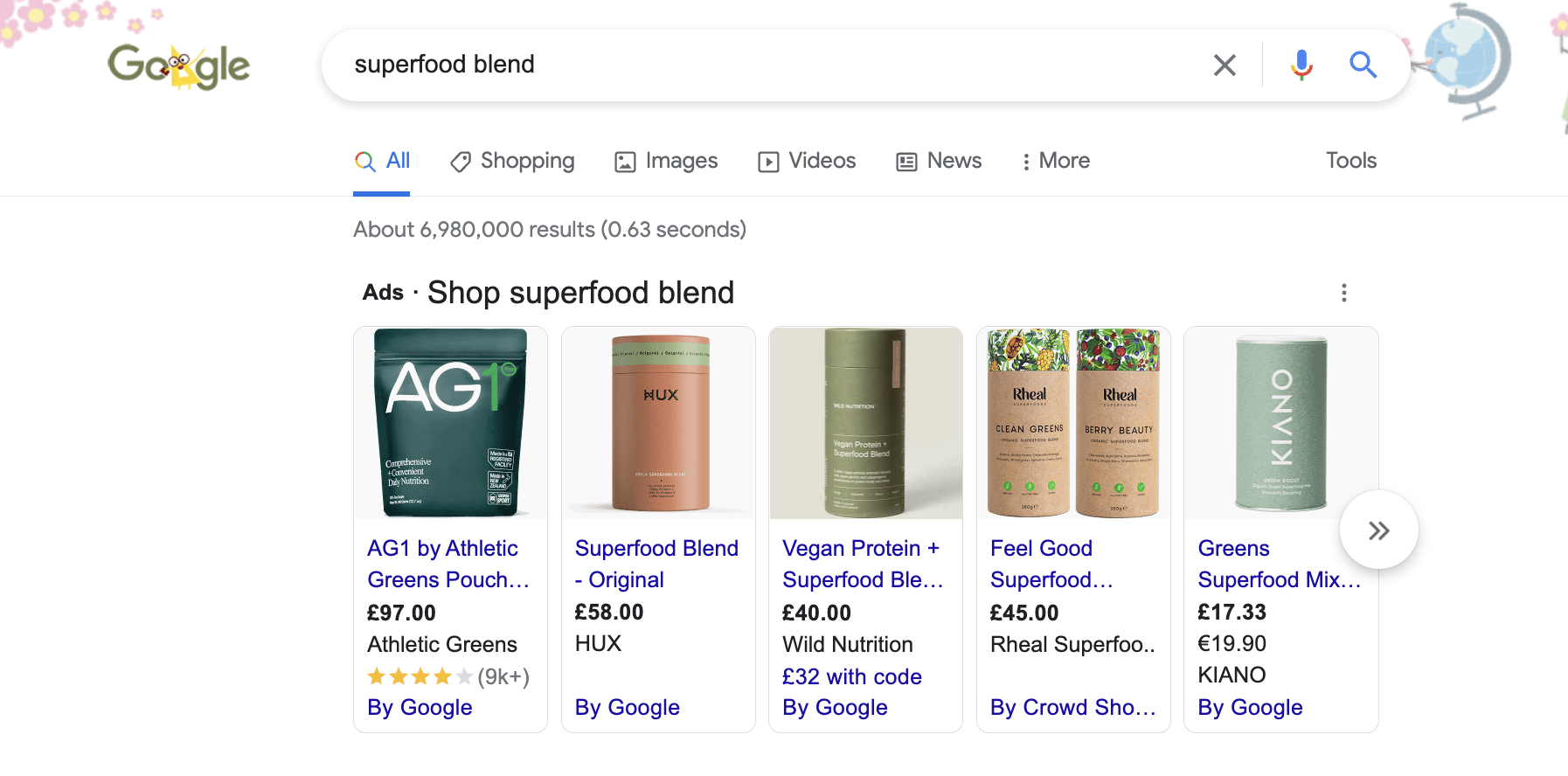Select the Rheal Clean Greens product image
This screenshot has height=776, width=1568.
(x=1029, y=423)
